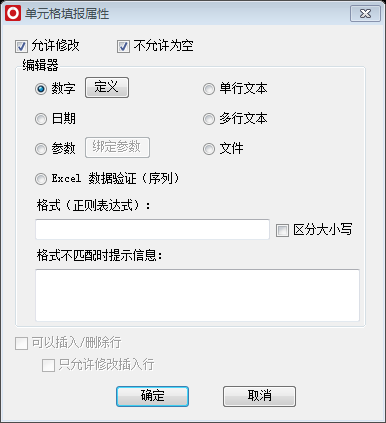Click the 绑定参数 button
Screen dimensions: 386x423
(117, 147)
